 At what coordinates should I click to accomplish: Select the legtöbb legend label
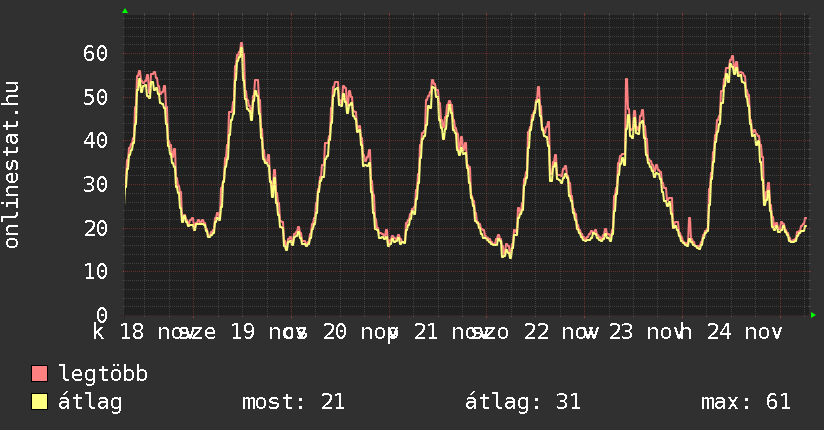[104, 375]
